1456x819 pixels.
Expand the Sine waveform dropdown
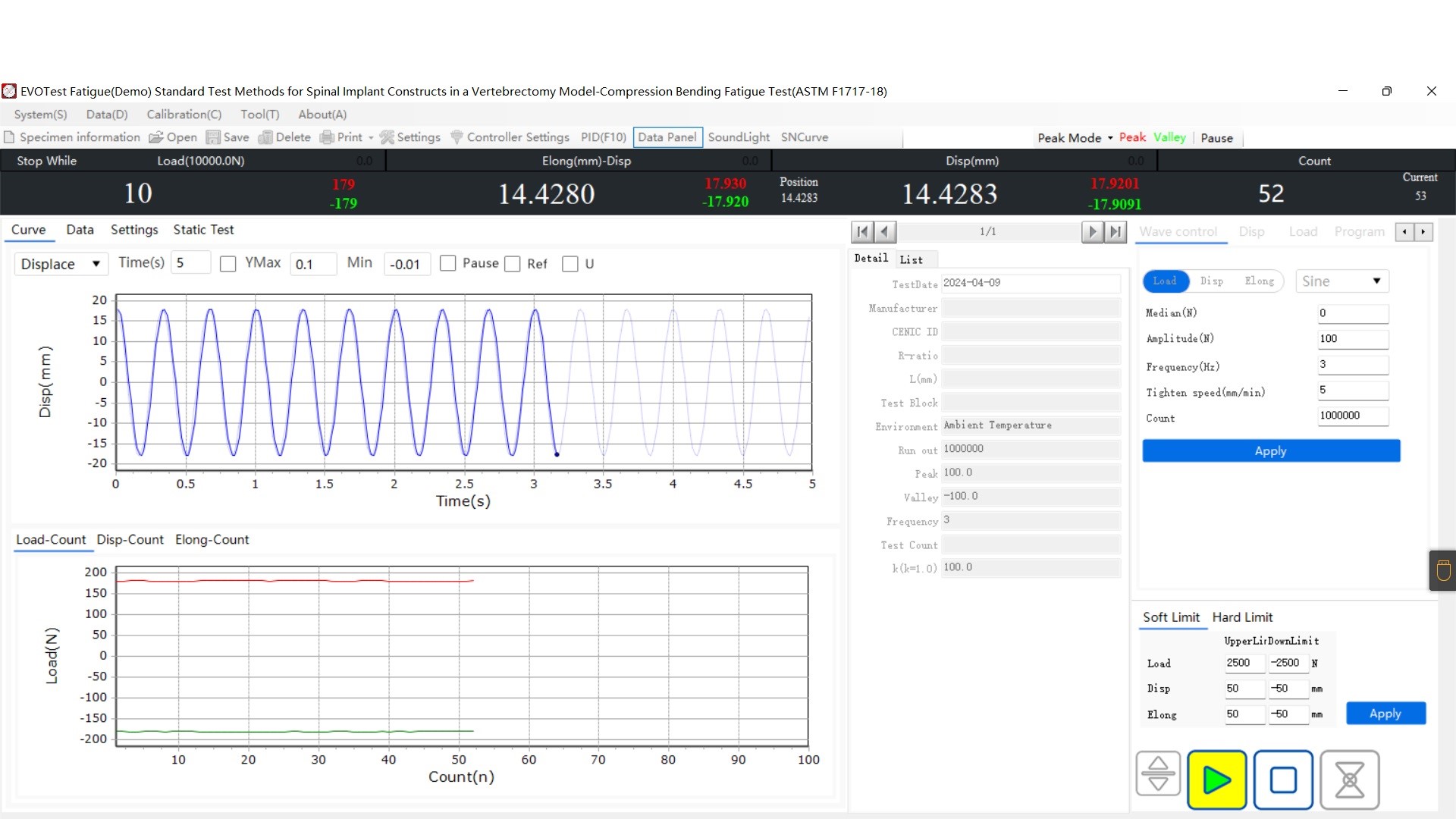1341,281
